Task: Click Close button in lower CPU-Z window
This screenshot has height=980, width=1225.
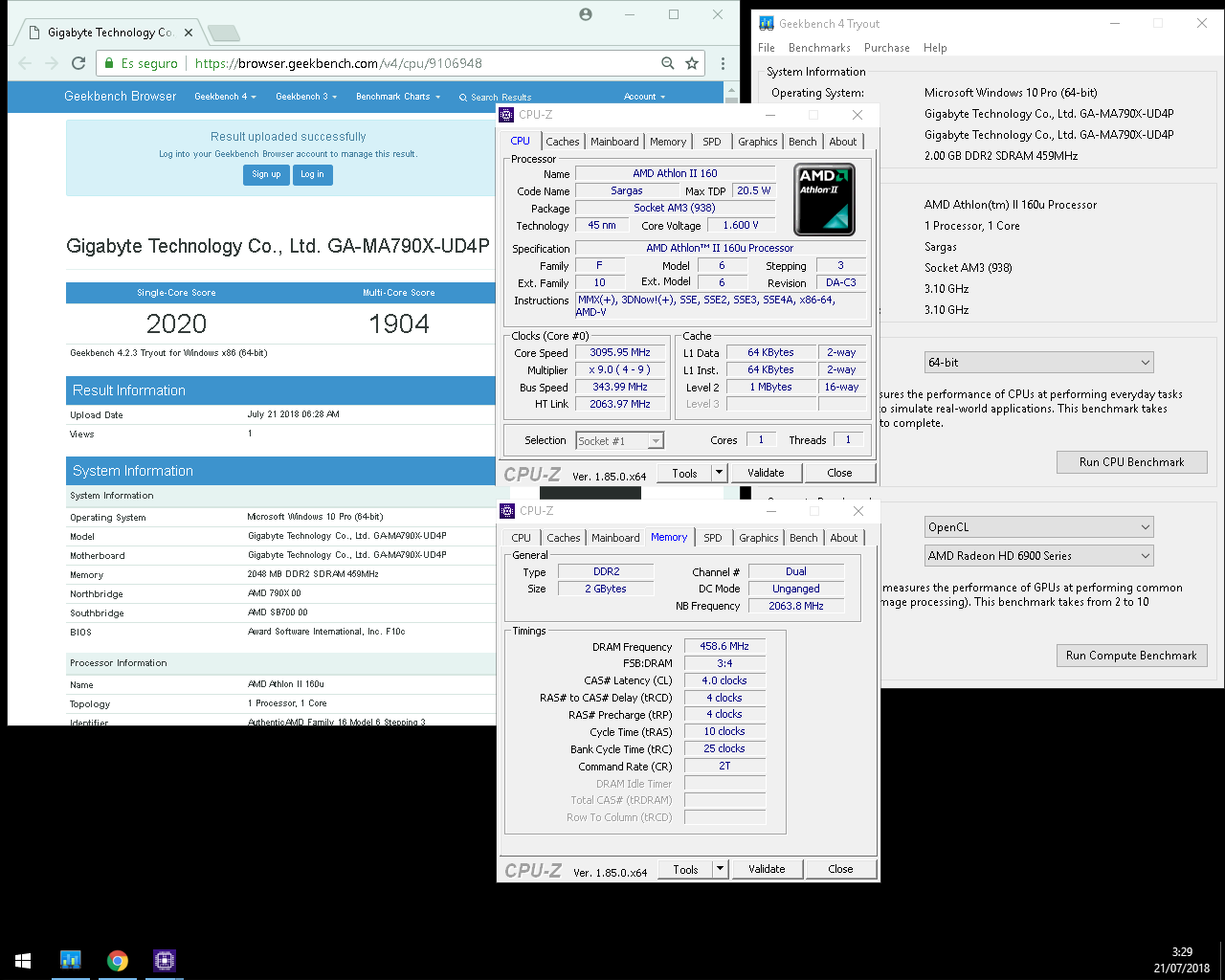Action: point(840,869)
